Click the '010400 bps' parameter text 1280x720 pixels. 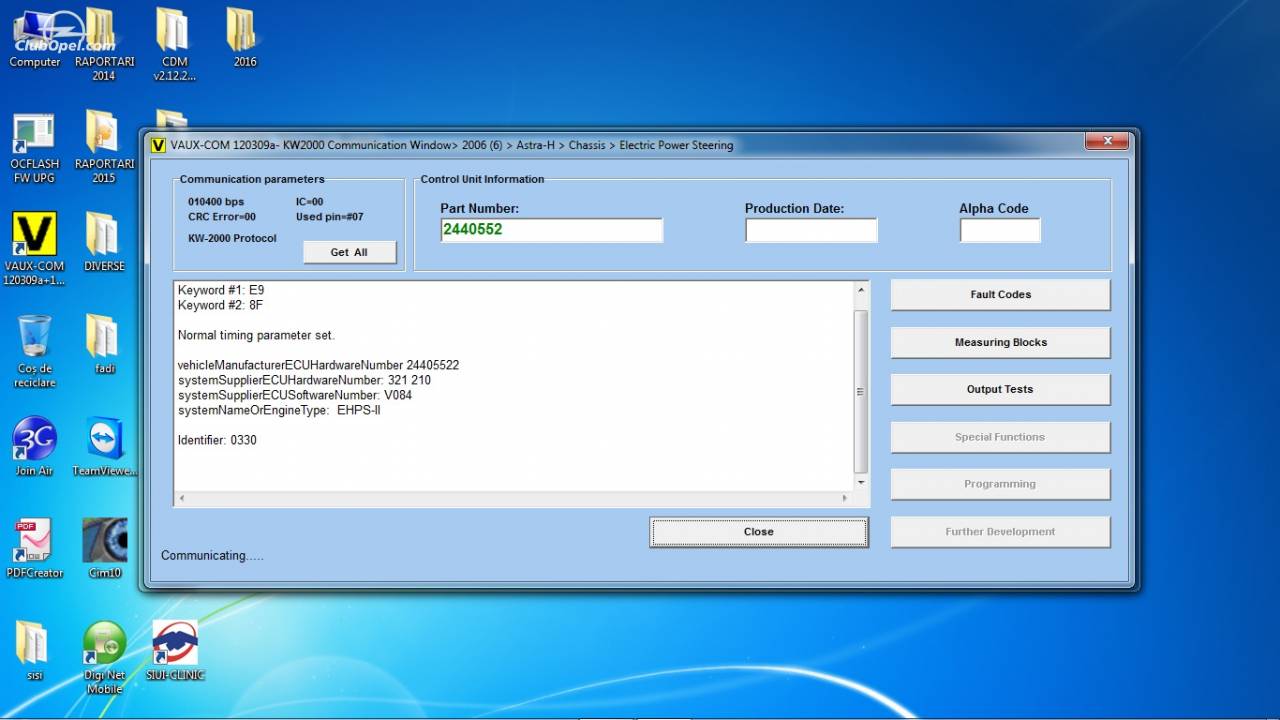[216, 202]
